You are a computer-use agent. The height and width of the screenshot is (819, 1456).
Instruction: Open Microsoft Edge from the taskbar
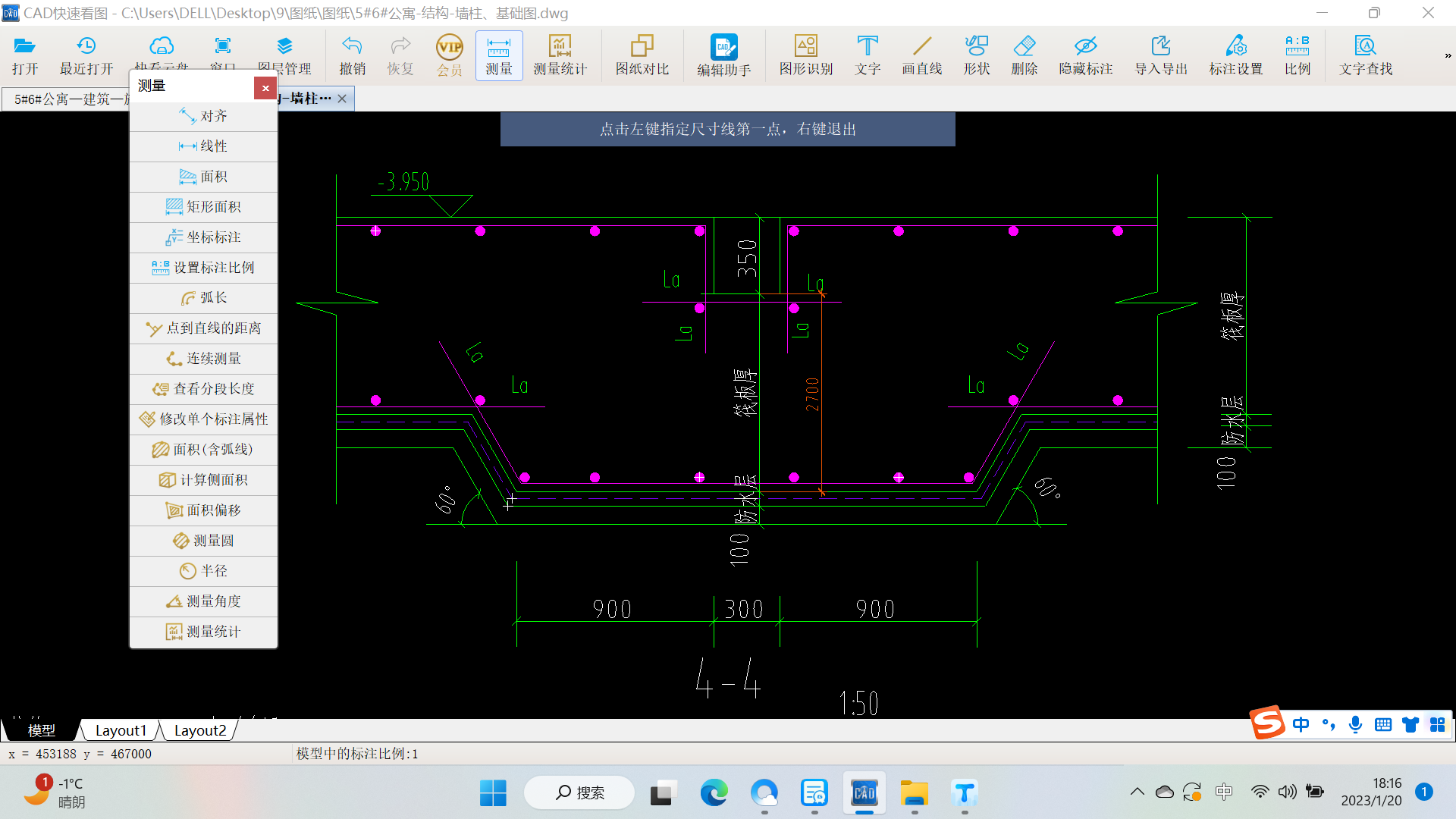714,793
